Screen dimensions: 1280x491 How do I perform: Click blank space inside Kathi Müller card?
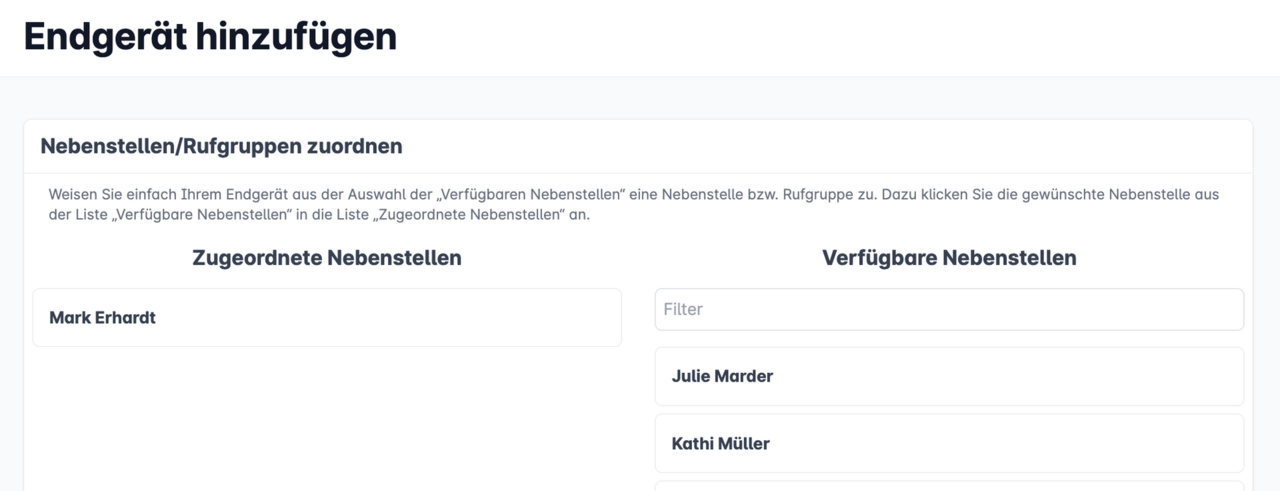tap(1000, 444)
